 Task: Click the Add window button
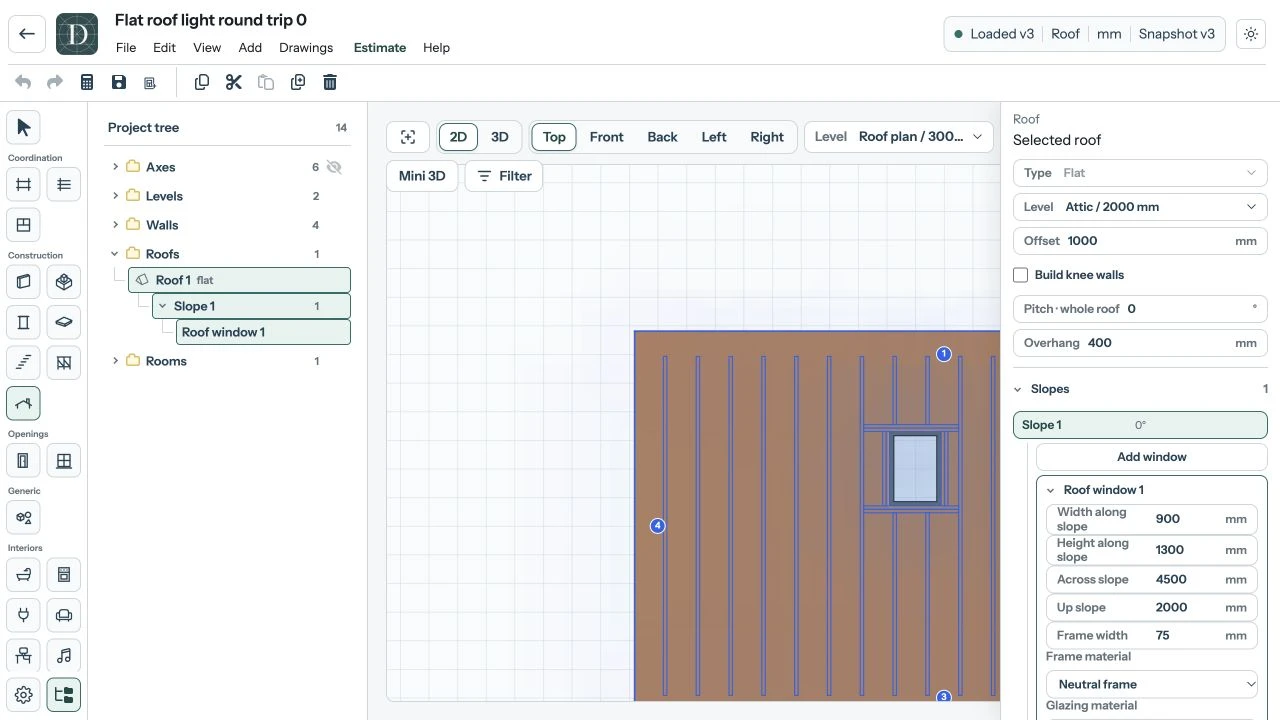(x=1152, y=457)
